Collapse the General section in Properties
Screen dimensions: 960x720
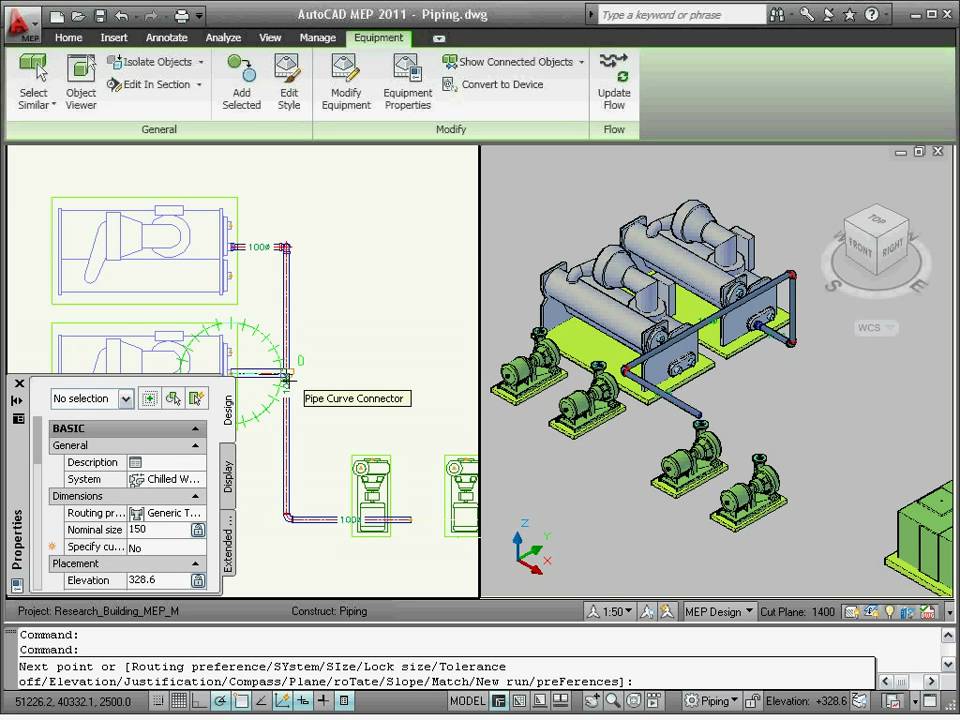pos(195,446)
